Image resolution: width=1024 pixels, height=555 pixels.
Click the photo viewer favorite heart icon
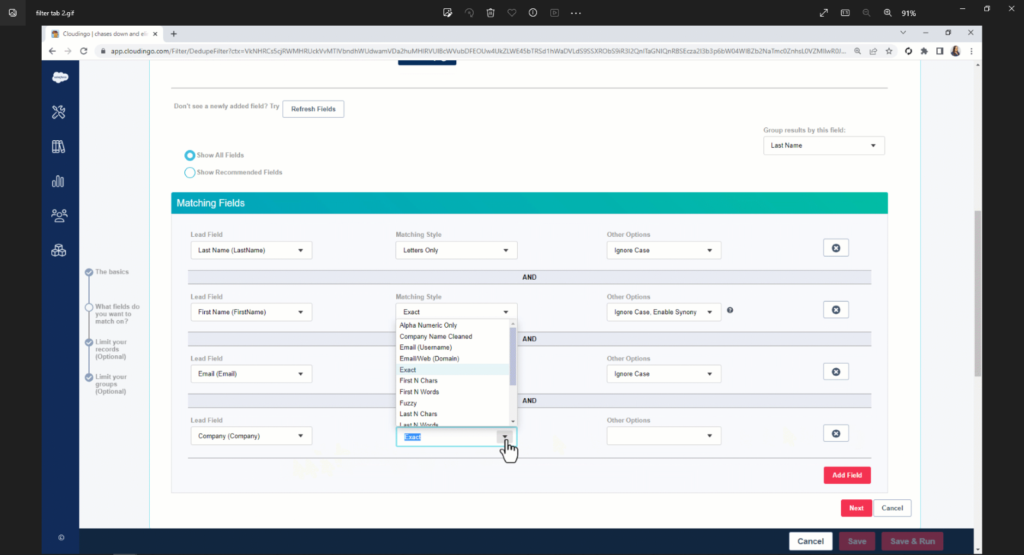(x=511, y=12)
